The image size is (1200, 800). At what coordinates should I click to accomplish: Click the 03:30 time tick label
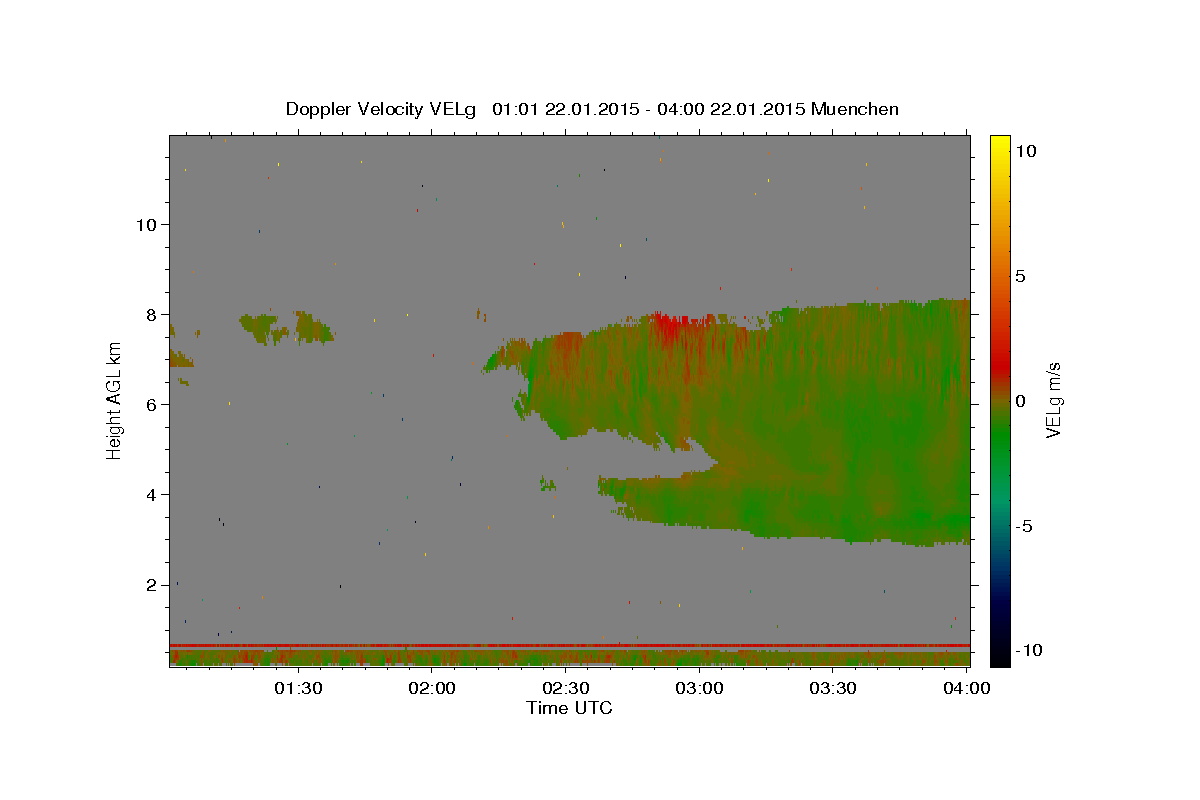(832, 688)
